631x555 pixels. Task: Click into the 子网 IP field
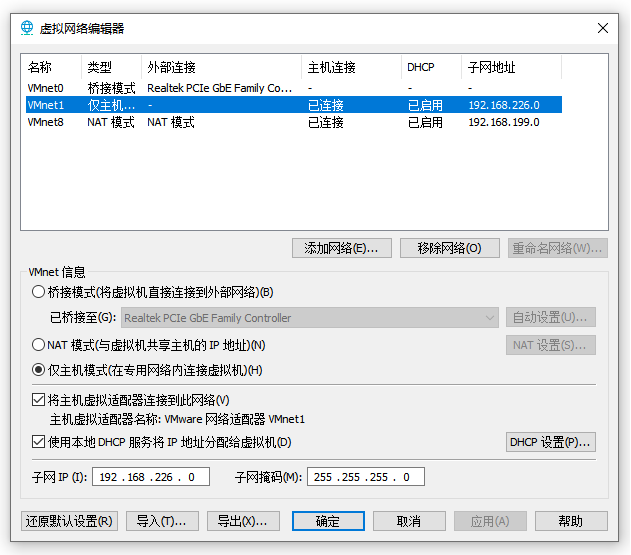click(150, 477)
